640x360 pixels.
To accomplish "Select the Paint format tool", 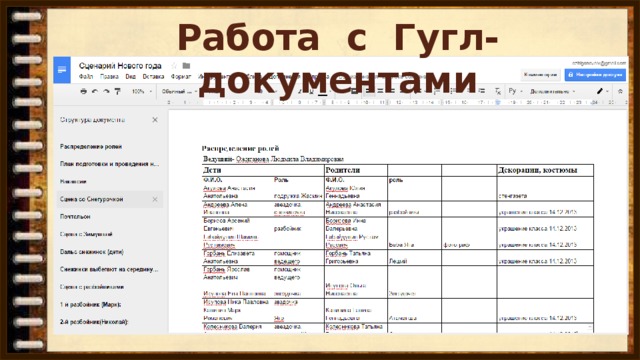I will (118, 91).
